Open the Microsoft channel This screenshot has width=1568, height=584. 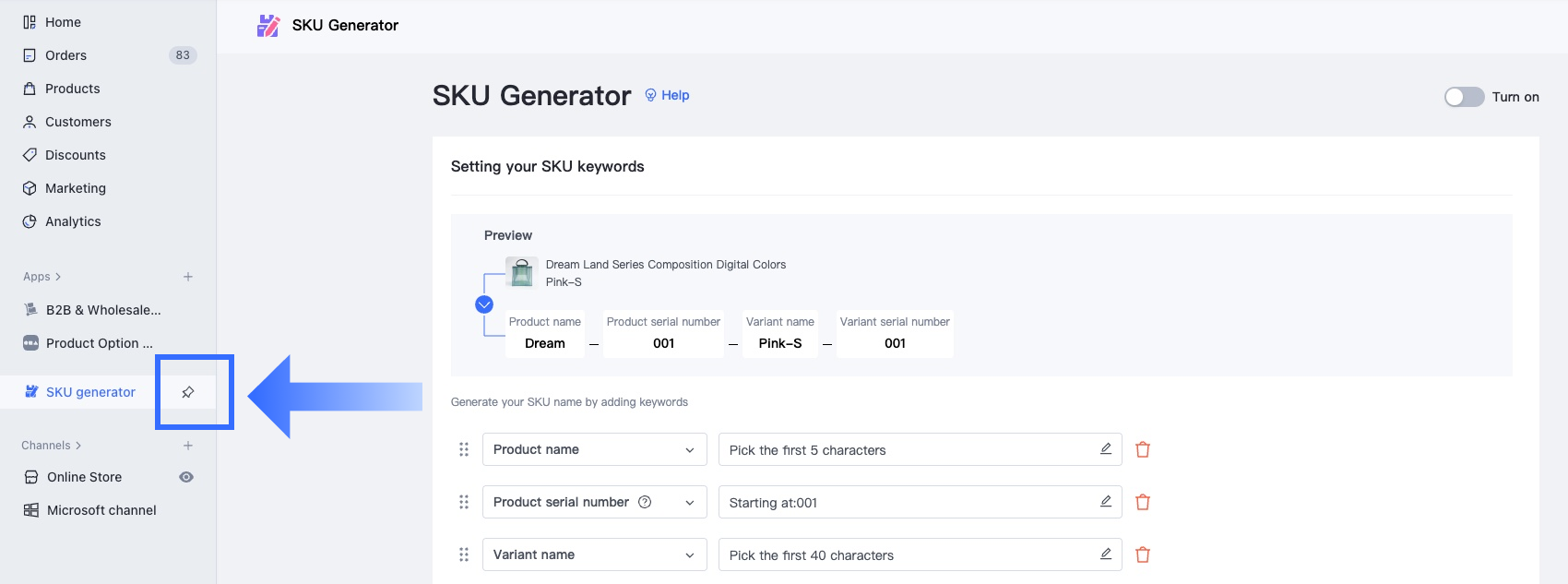coord(101,510)
